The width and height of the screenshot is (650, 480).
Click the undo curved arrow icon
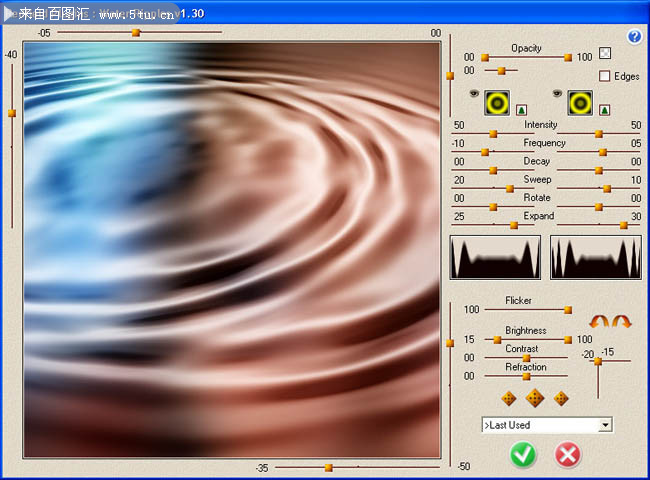(599, 322)
